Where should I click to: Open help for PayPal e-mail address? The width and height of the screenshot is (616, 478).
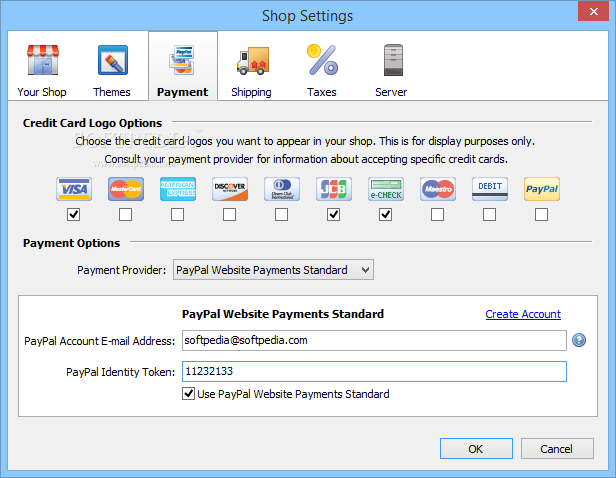point(579,340)
